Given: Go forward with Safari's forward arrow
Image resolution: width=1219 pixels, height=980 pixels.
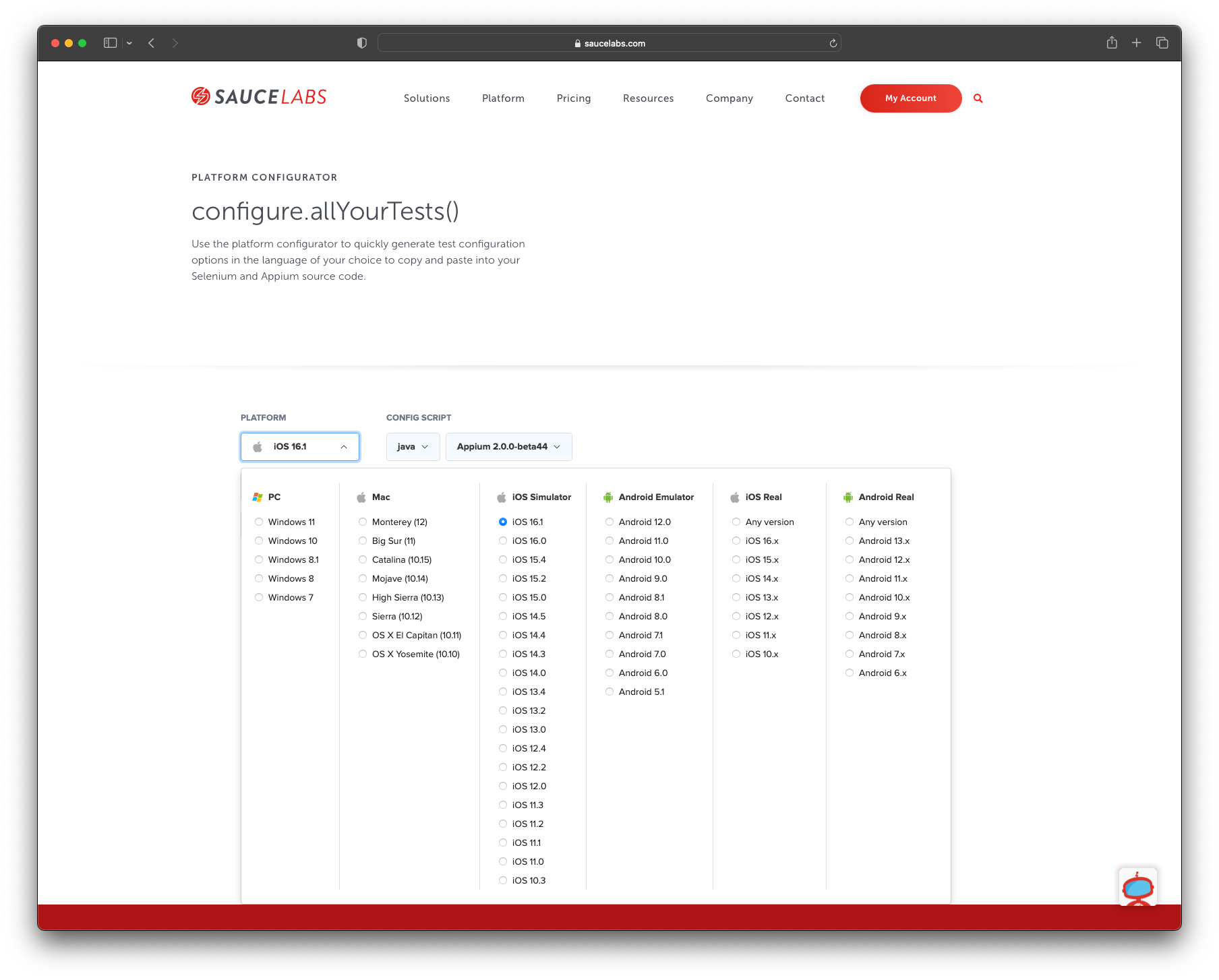Looking at the screenshot, I should (175, 43).
